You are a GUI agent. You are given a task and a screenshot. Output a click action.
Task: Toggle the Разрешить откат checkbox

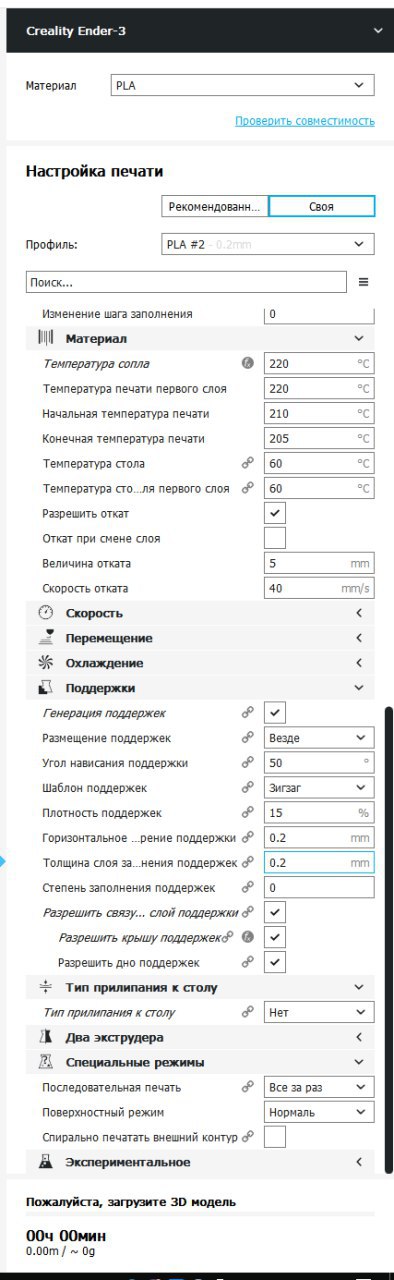click(275, 513)
